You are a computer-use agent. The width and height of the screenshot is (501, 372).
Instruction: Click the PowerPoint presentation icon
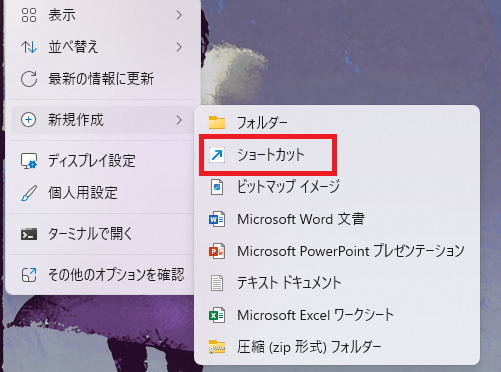(217, 251)
